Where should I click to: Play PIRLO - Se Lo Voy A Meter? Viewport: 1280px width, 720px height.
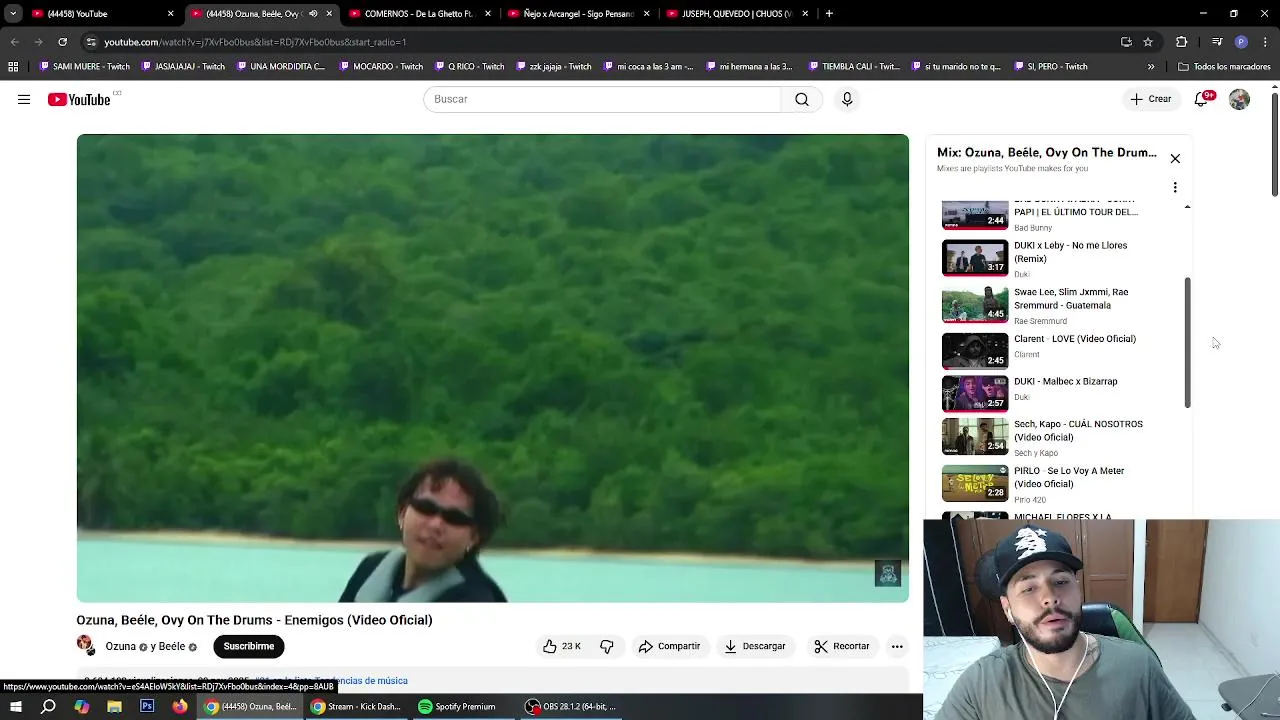tap(1065, 484)
